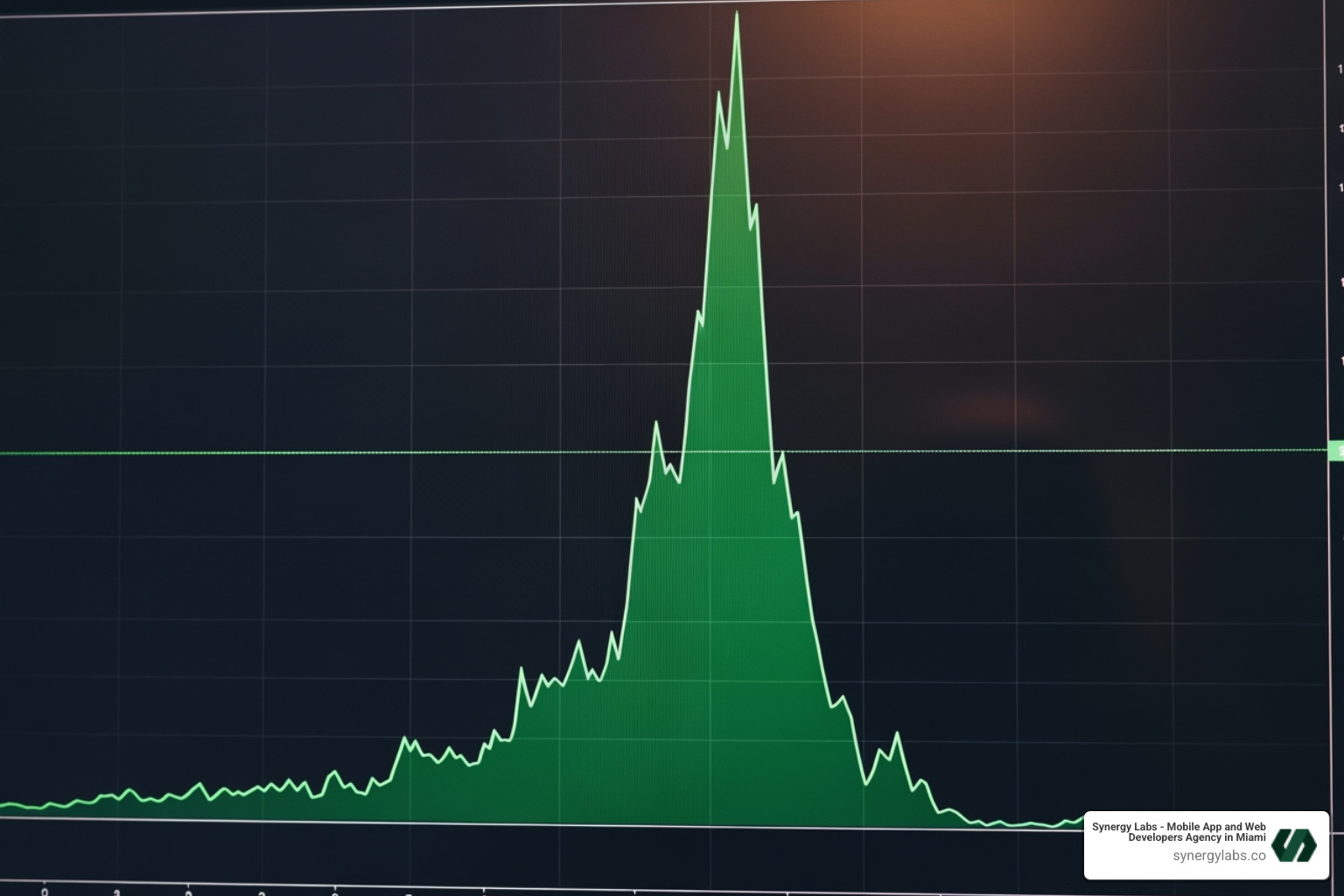This screenshot has width=1344, height=896.
Task: Open the synergylabs.co link
Action: 1219,856
